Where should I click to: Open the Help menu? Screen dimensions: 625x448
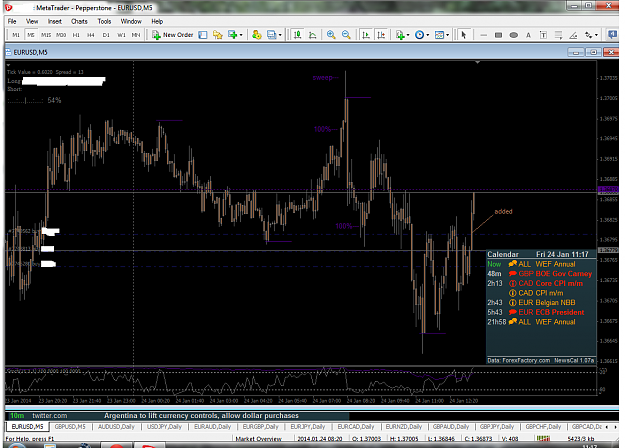pos(157,22)
